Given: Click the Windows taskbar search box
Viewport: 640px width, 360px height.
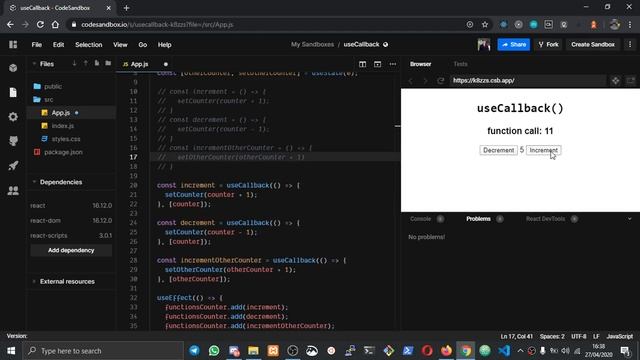Looking at the screenshot, I should click(x=103, y=351).
